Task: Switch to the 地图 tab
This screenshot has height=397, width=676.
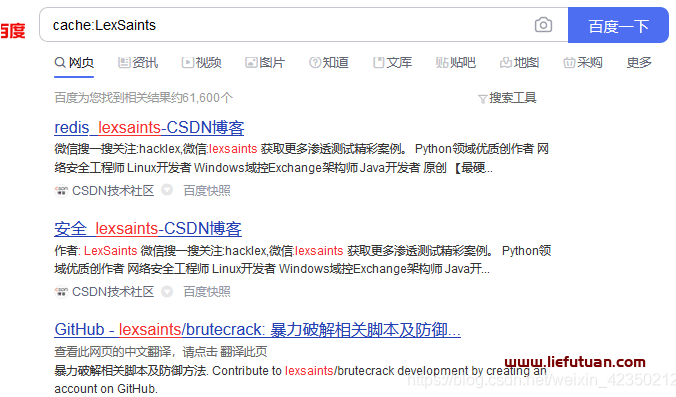Action: click(519, 63)
